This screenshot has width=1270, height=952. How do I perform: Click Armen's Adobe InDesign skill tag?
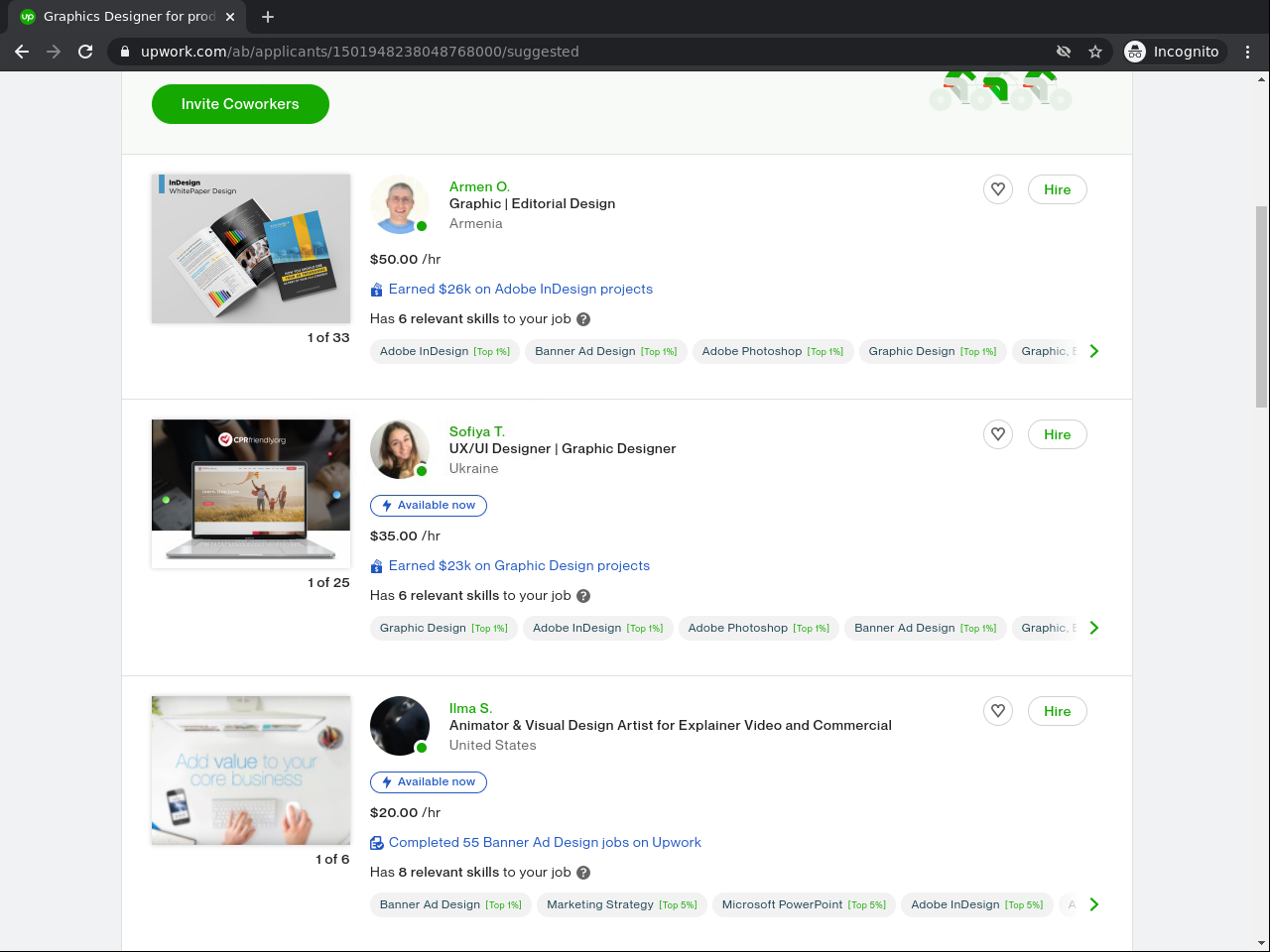pyautogui.click(x=444, y=351)
